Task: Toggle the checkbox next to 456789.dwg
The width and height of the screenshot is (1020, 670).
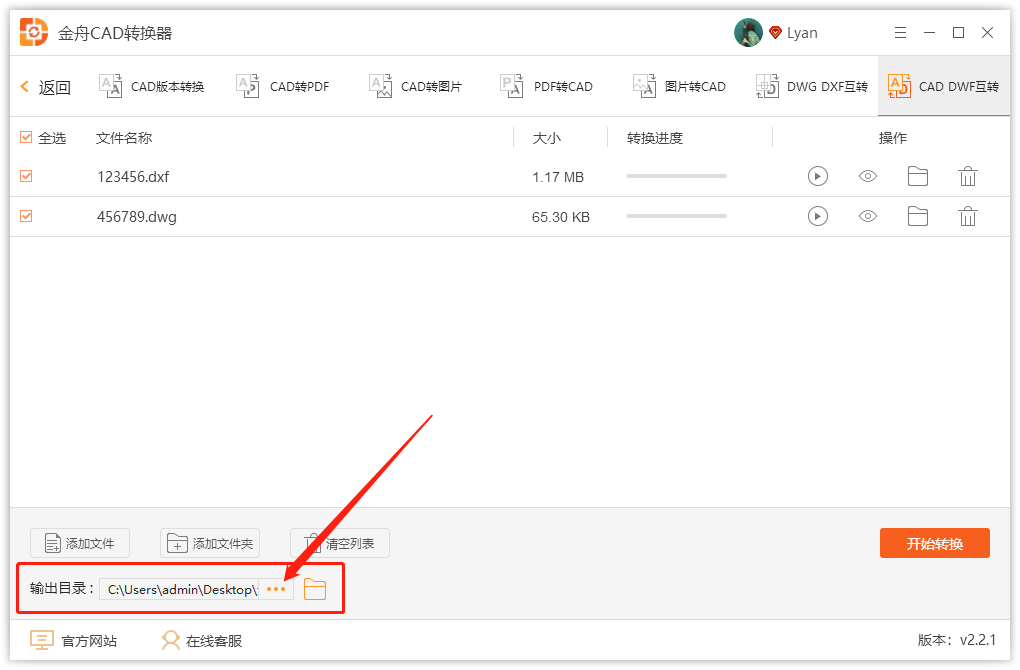Action: click(25, 216)
